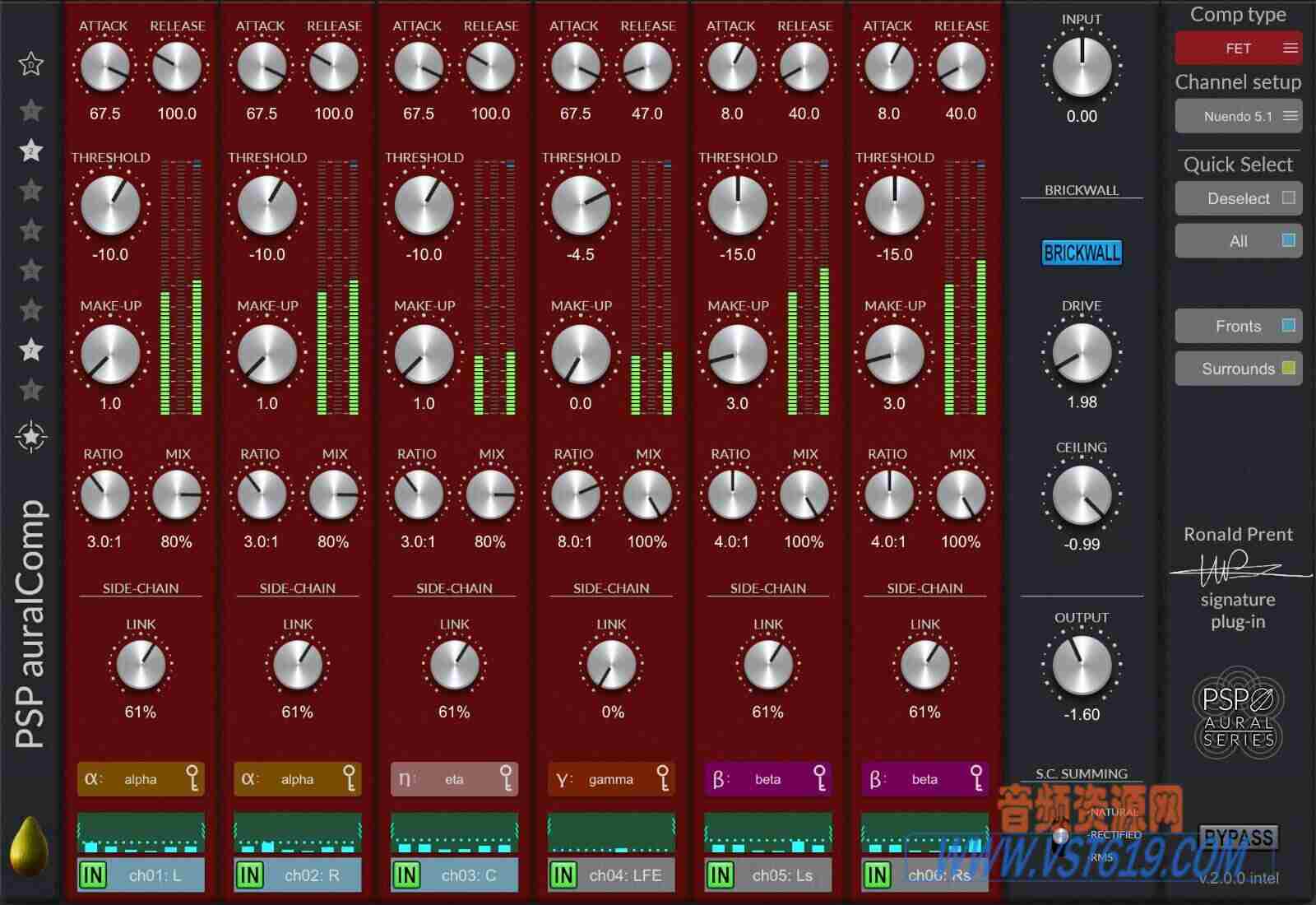This screenshot has height=905, width=1316.
Task: Click the ch04: LFE channel name field
Action: tap(626, 875)
